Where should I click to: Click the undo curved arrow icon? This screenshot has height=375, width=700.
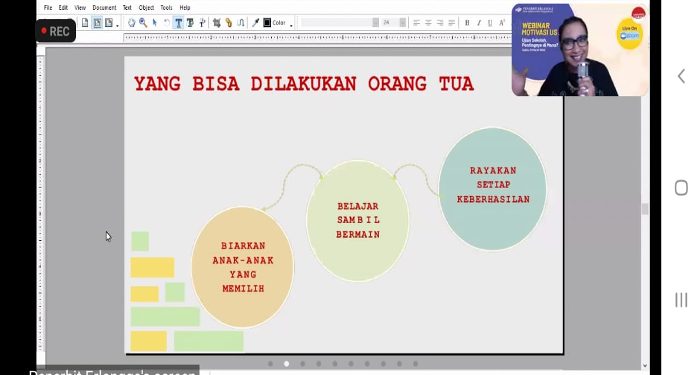166,23
